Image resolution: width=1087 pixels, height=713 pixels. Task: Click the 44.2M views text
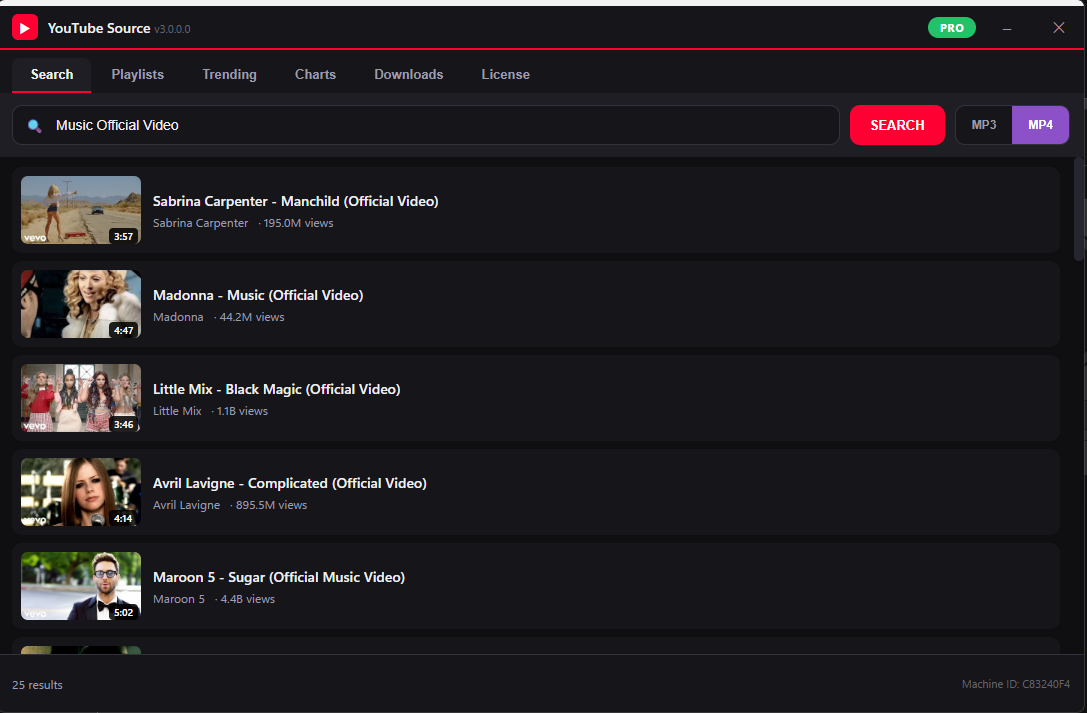coord(252,317)
